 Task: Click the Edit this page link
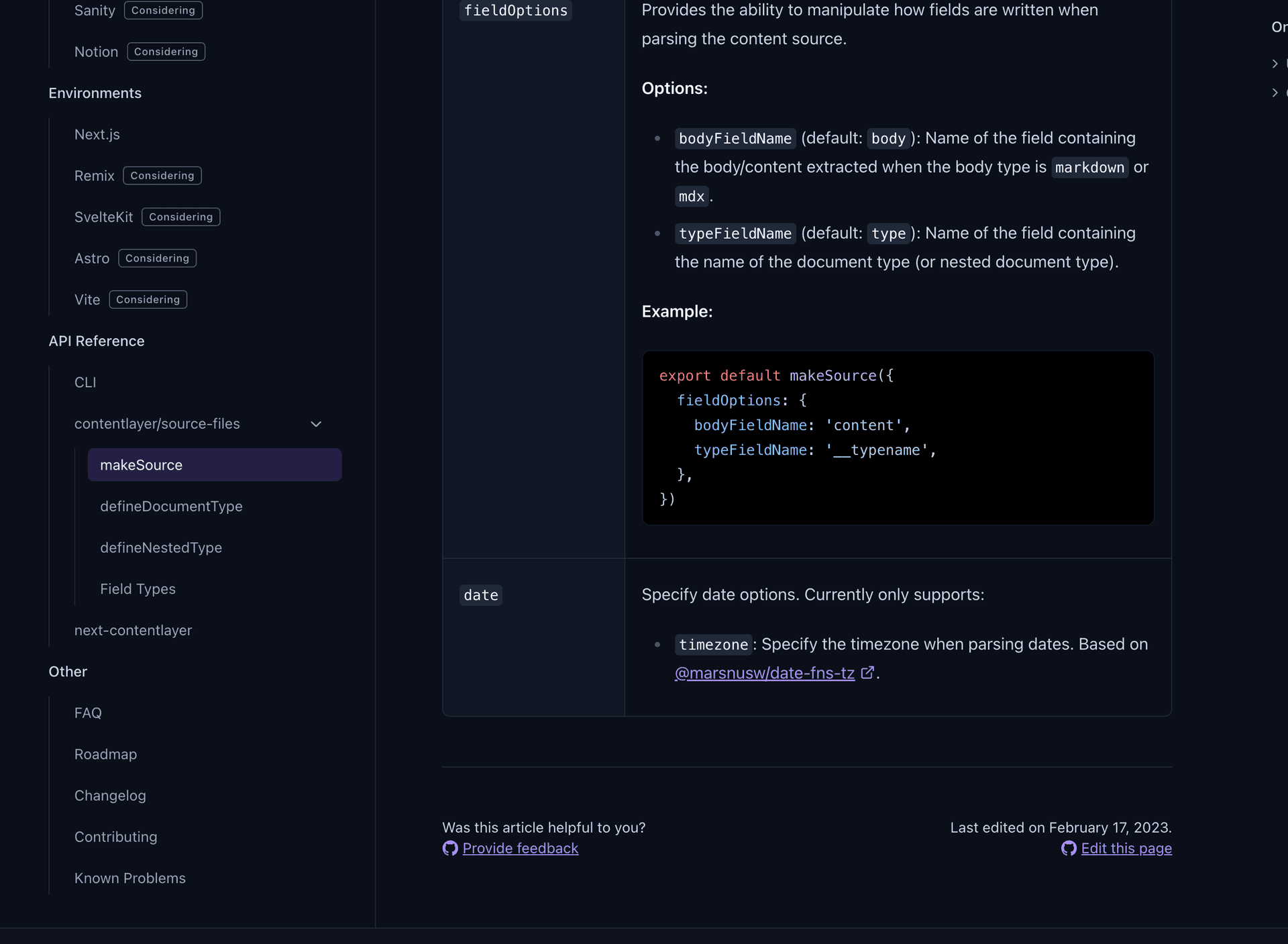[1126, 848]
